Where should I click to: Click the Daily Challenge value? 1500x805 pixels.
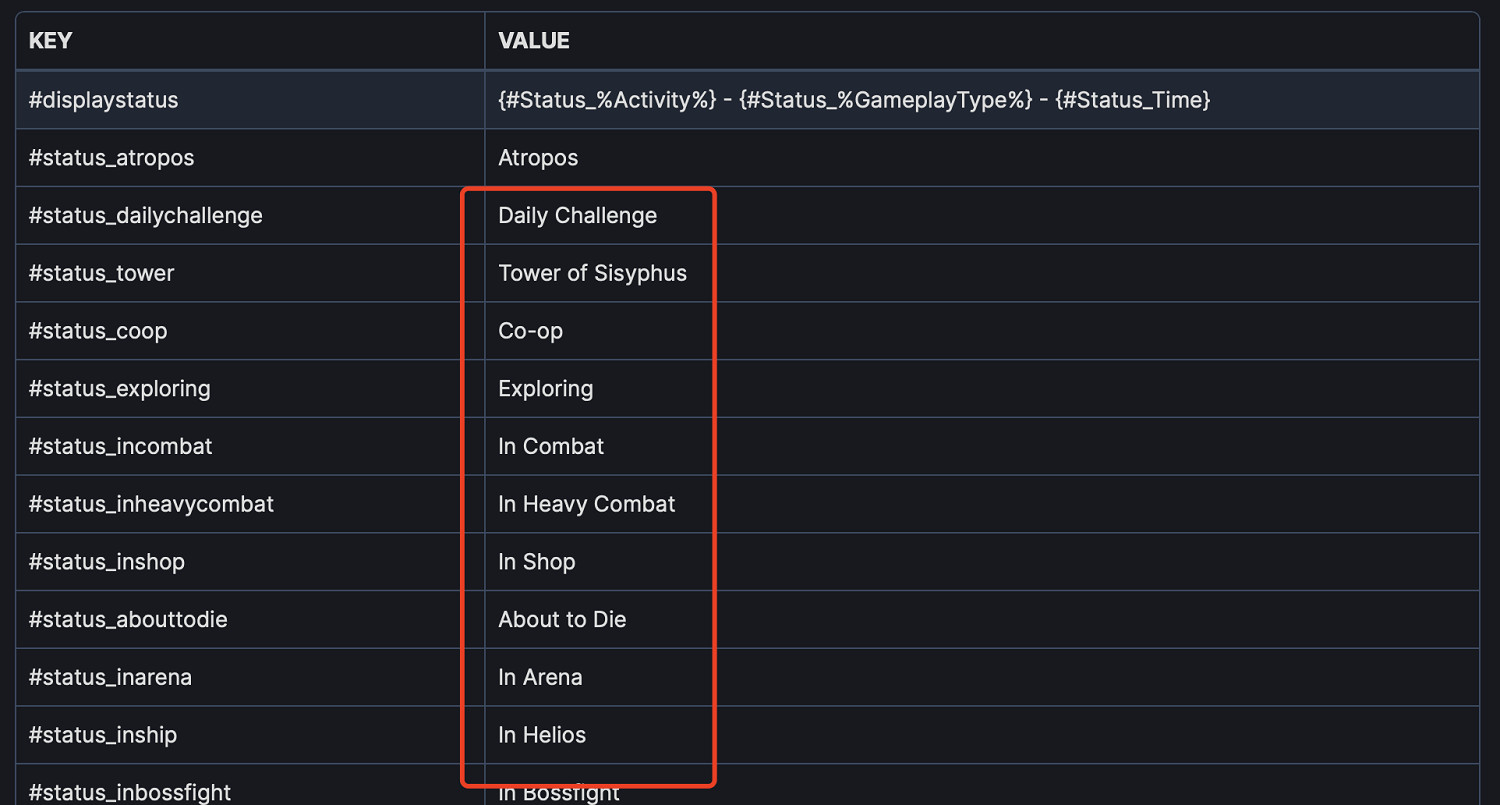pyautogui.click(x=578, y=216)
